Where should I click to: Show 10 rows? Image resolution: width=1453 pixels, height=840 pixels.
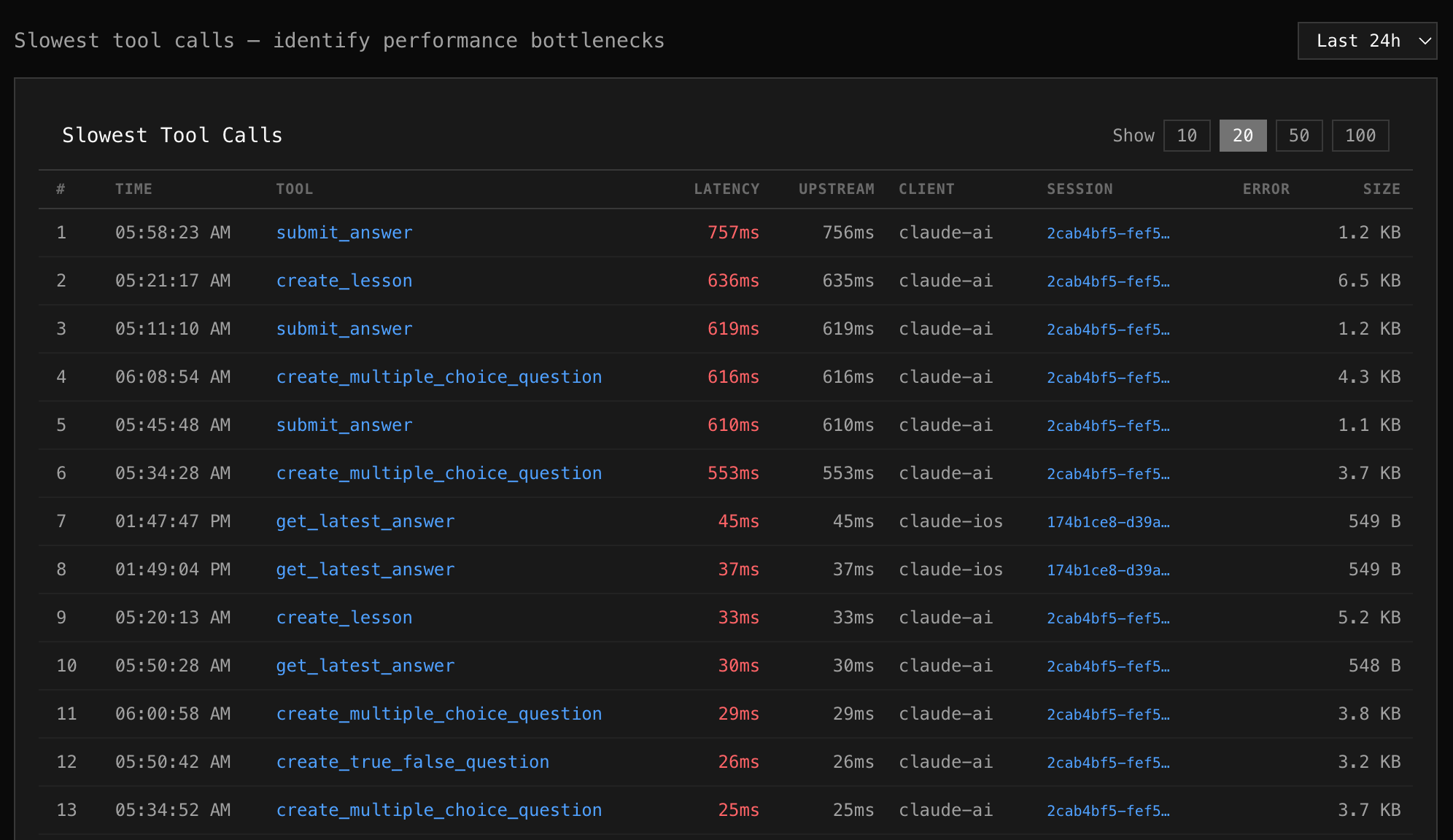[x=1187, y=136]
